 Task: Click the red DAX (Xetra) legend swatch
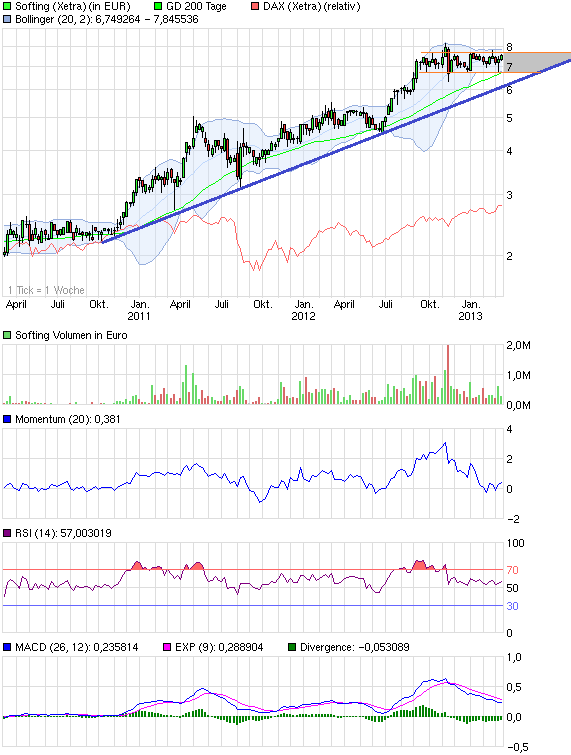tap(255, 7)
